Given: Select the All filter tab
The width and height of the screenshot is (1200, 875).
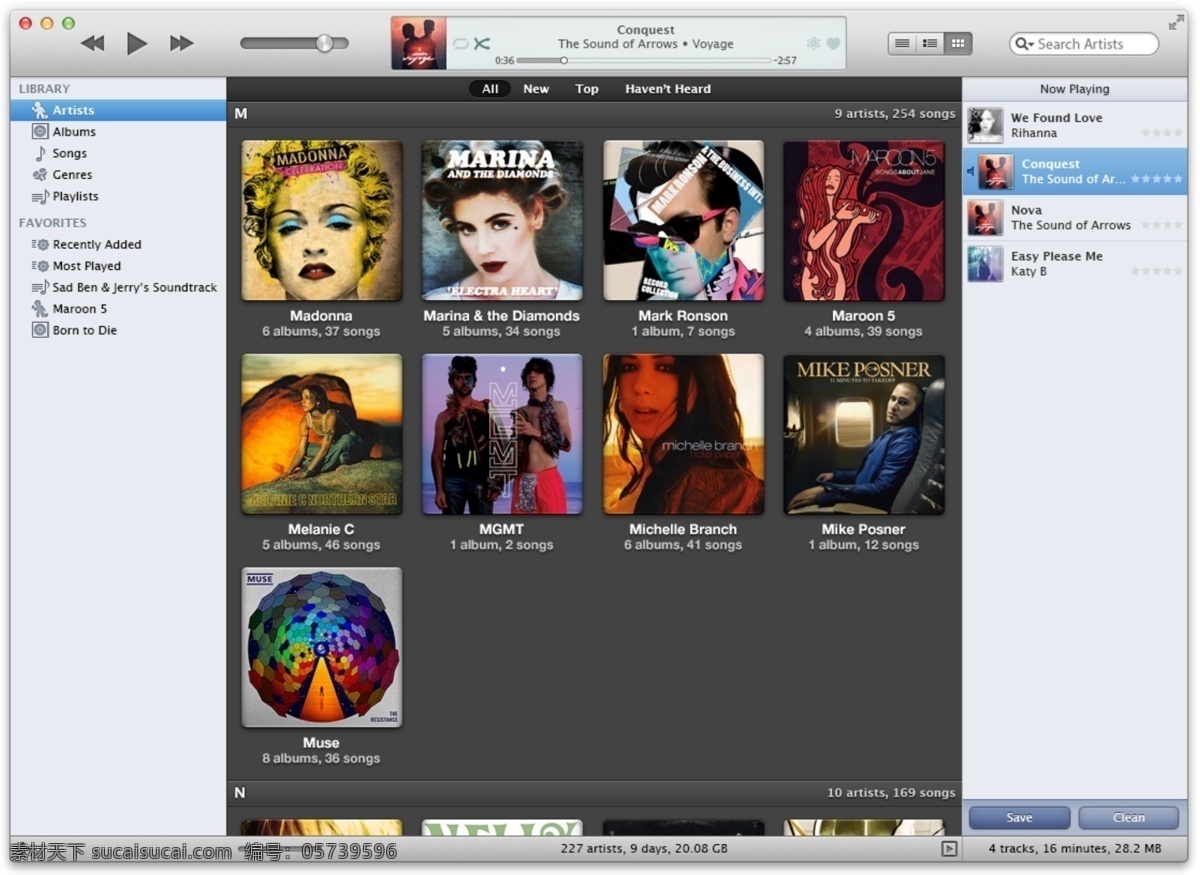Looking at the screenshot, I should 490,89.
